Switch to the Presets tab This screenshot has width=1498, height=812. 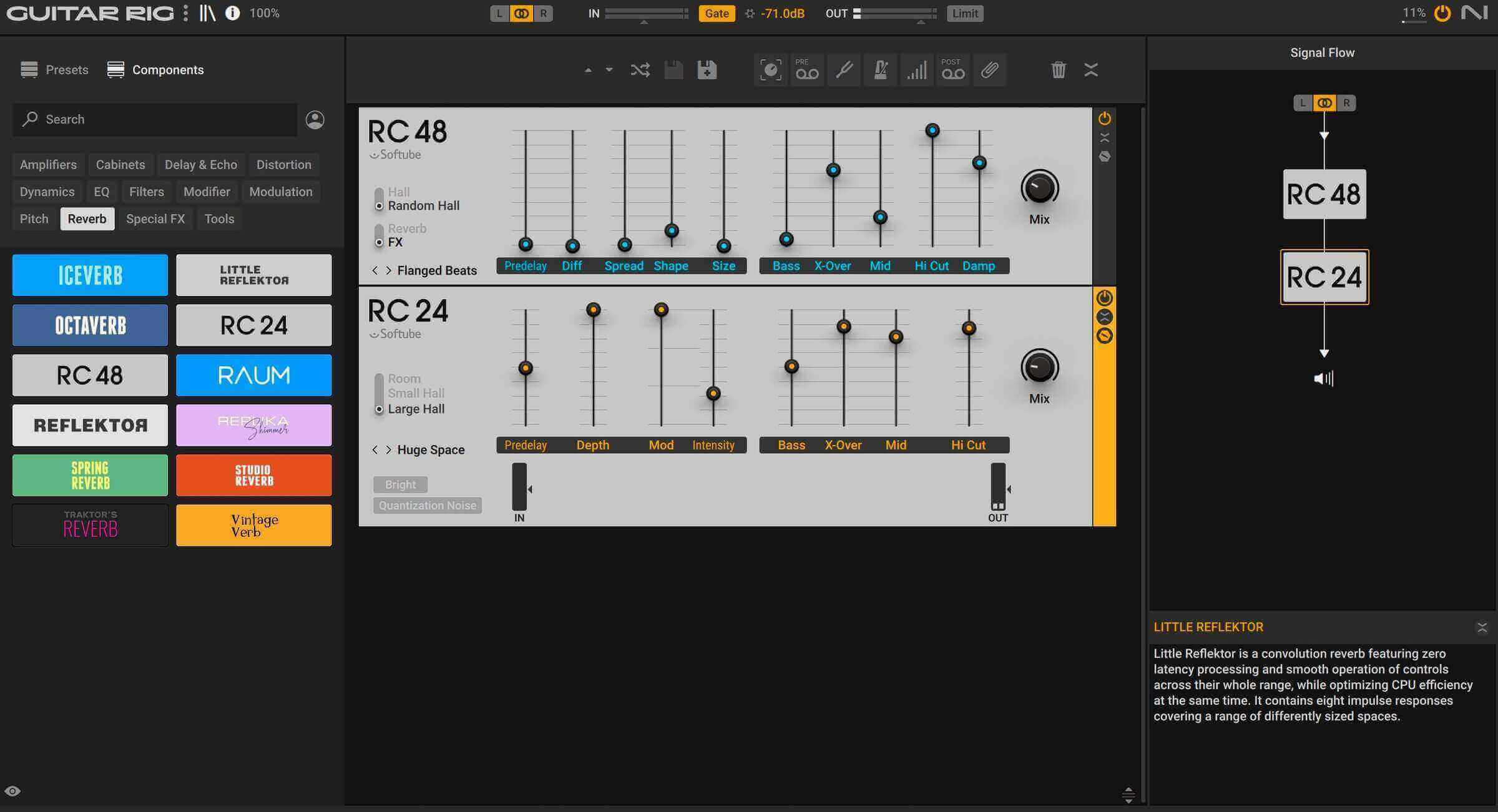pyautogui.click(x=54, y=69)
